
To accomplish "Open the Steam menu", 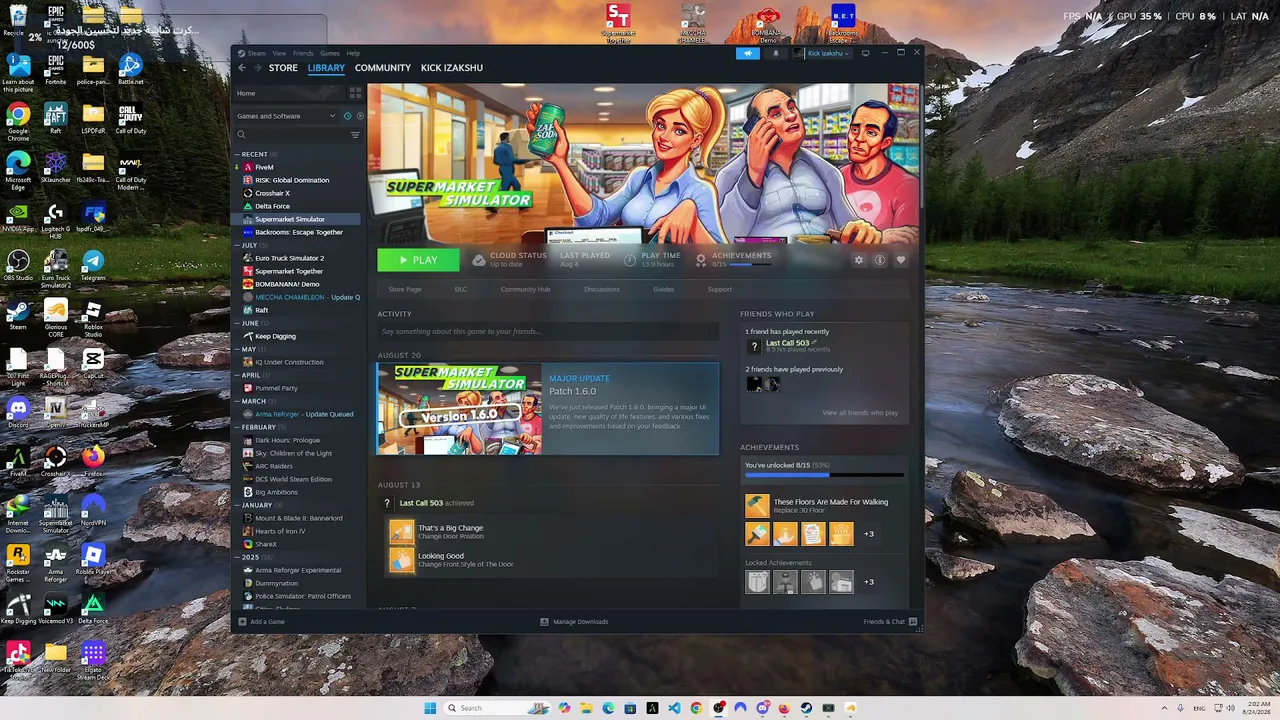I will coord(256,53).
